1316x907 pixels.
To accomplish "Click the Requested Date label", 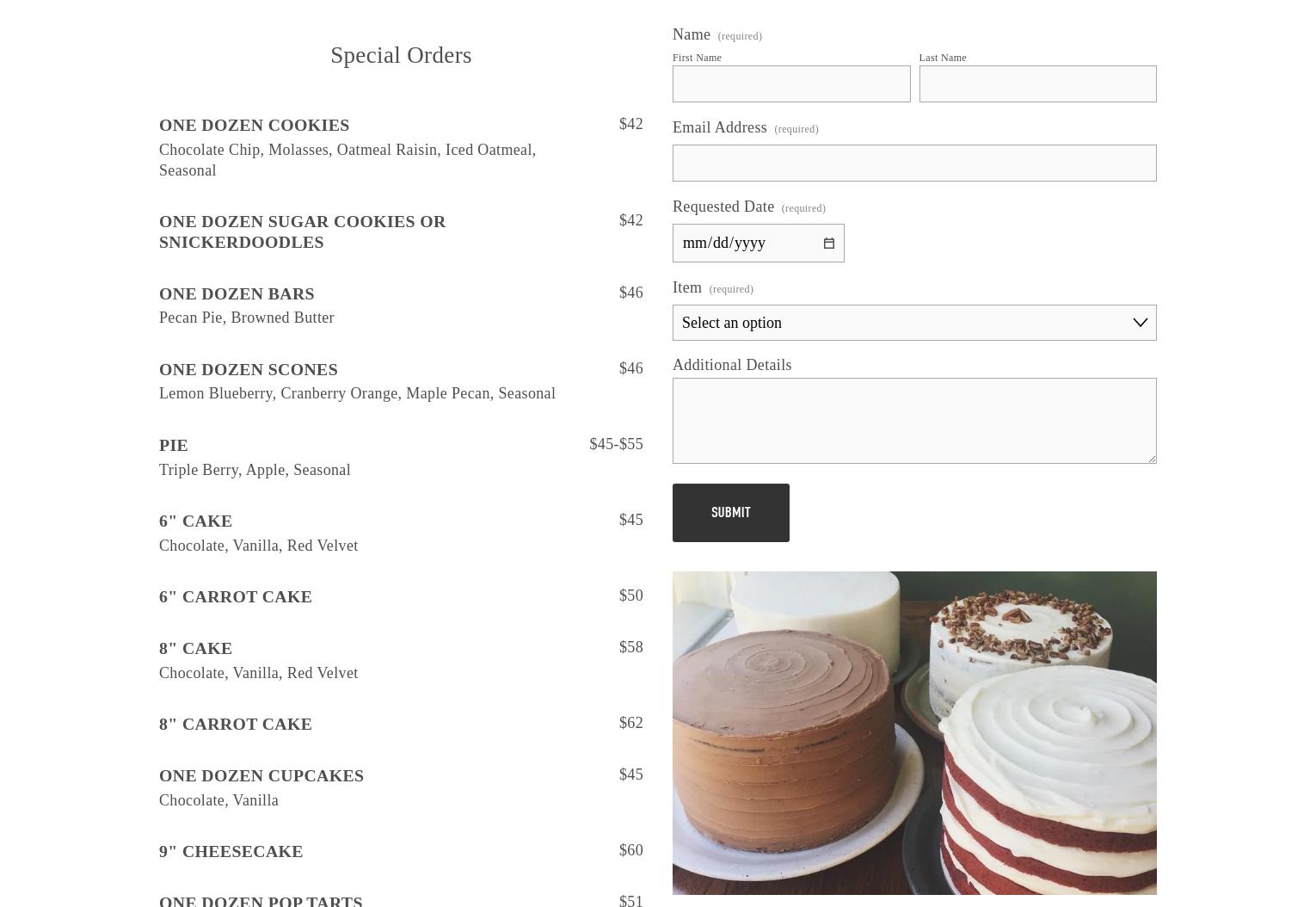I will [723, 207].
